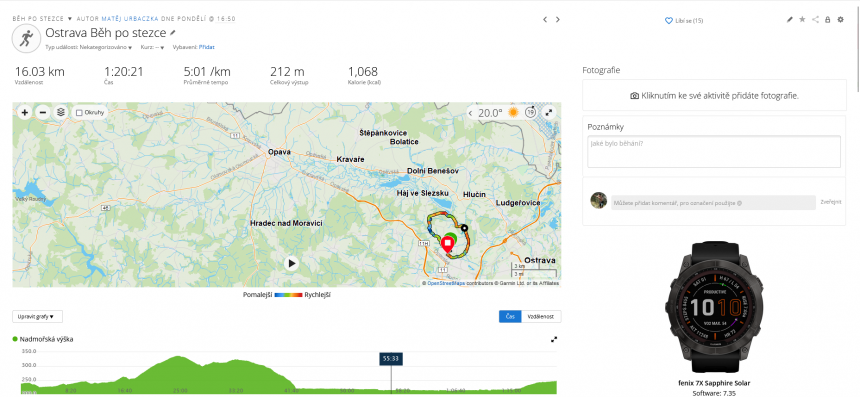Like the activity with heart icon
The width and height of the screenshot is (860, 397).
(x=669, y=20)
